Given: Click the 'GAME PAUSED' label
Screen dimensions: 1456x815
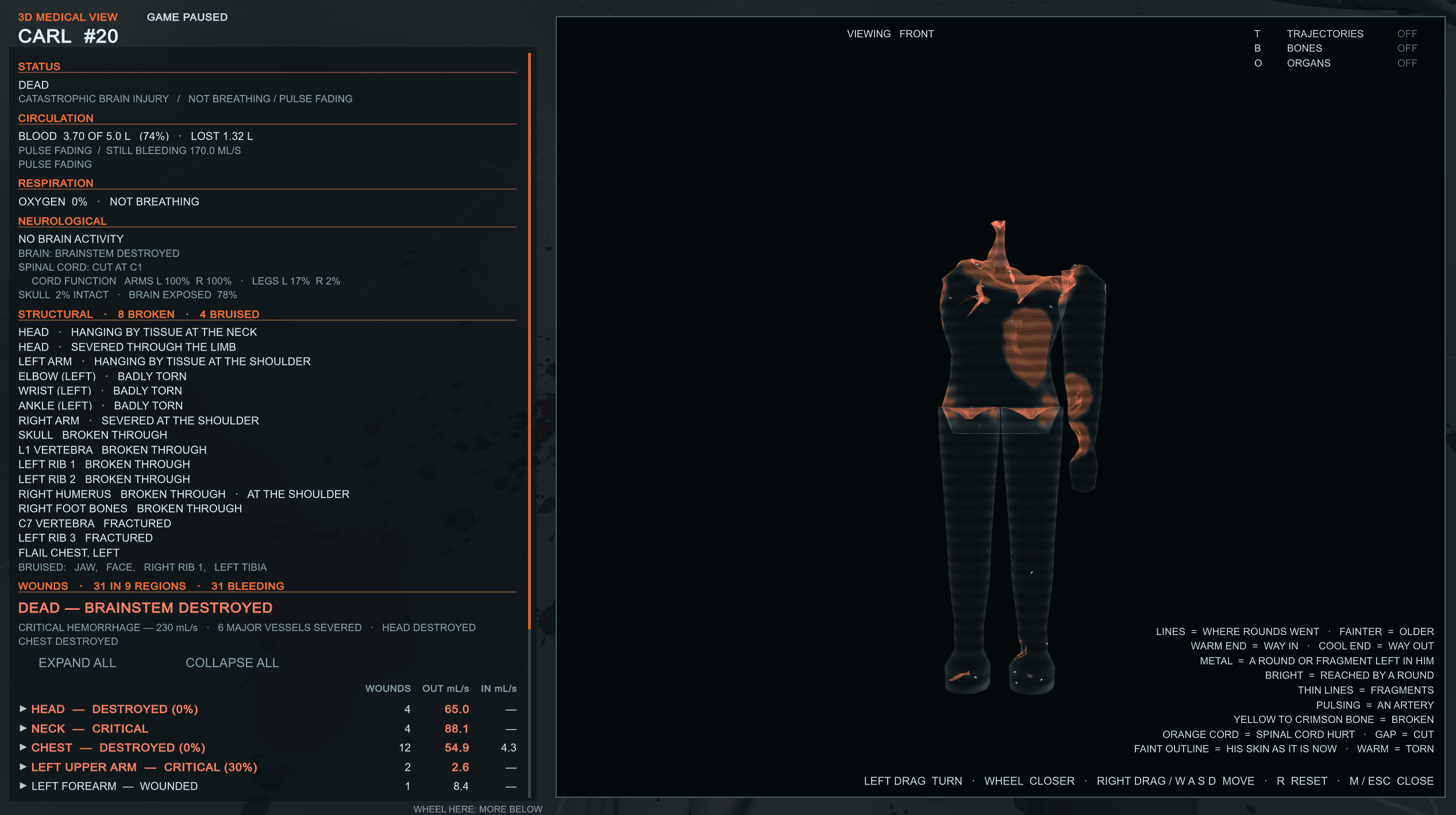Looking at the screenshot, I should pos(187,17).
